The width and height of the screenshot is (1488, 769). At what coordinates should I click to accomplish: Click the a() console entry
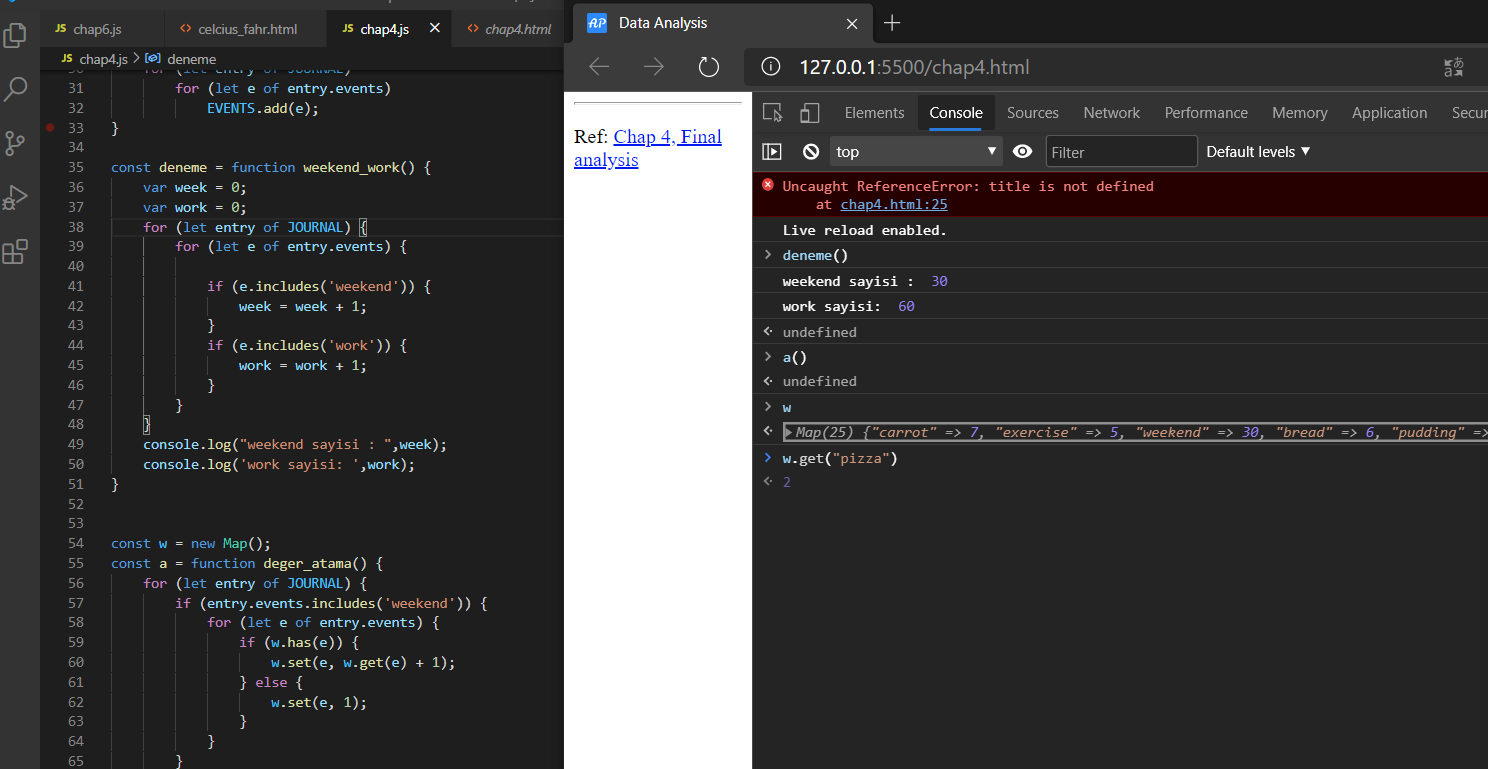pyautogui.click(x=795, y=357)
